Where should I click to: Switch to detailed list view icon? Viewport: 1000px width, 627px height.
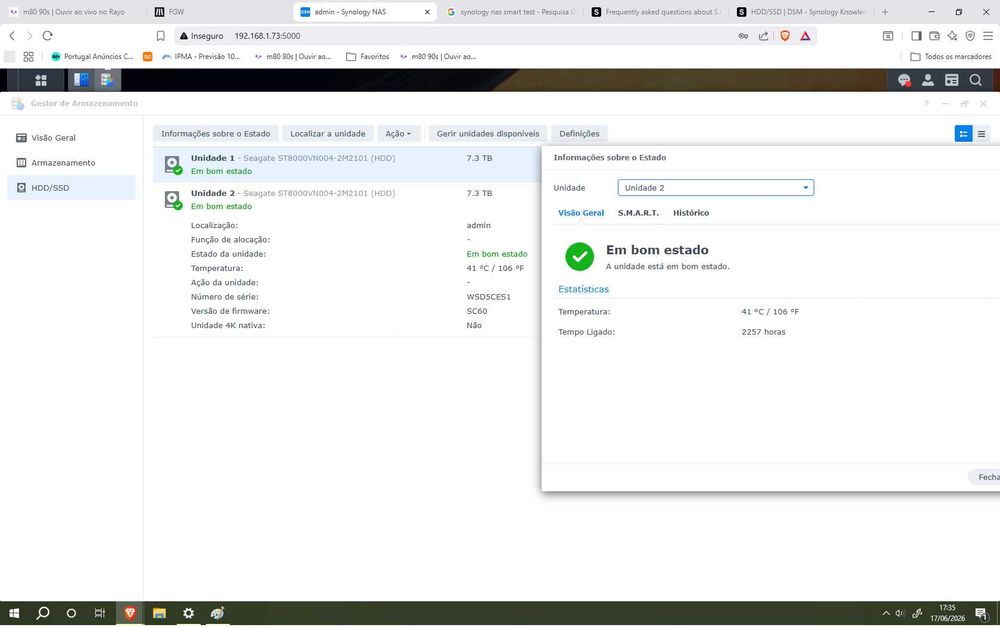pos(963,133)
